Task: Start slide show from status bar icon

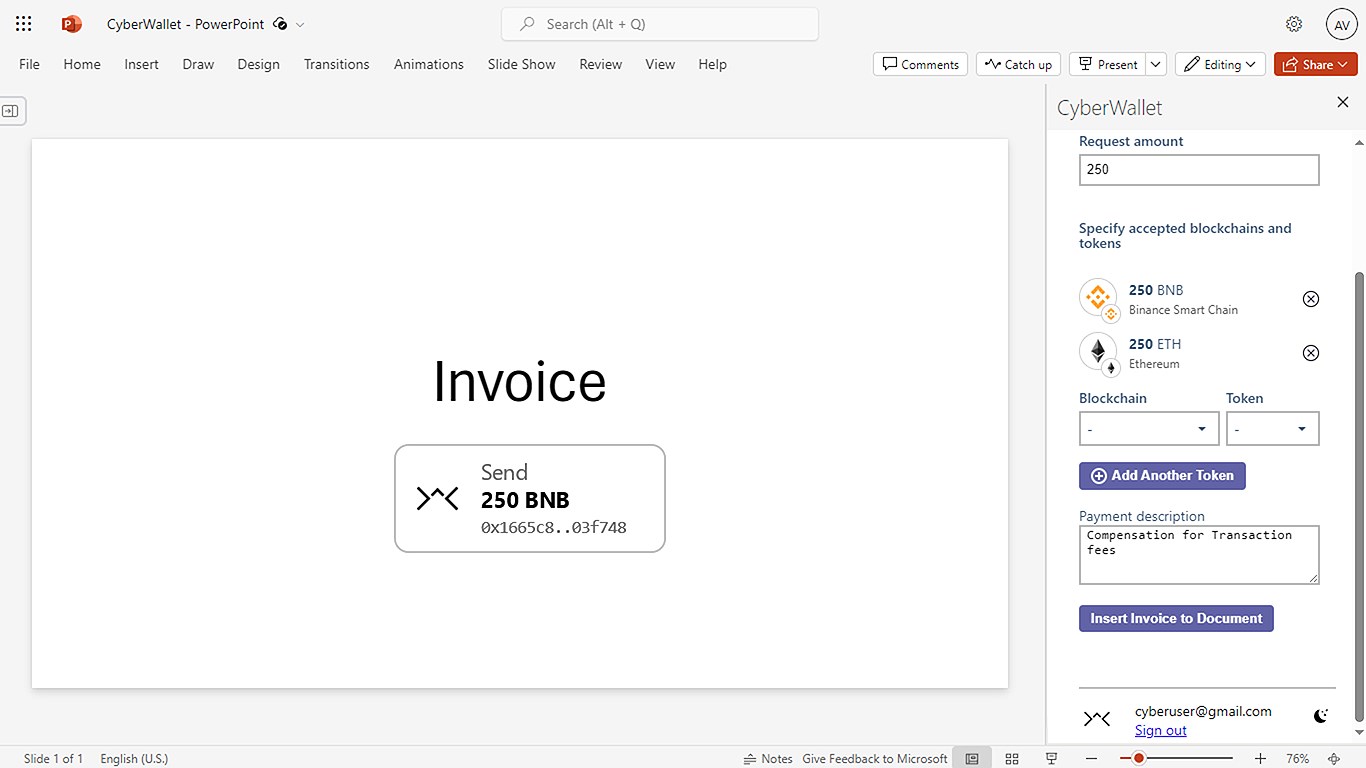Action: click(1051, 759)
